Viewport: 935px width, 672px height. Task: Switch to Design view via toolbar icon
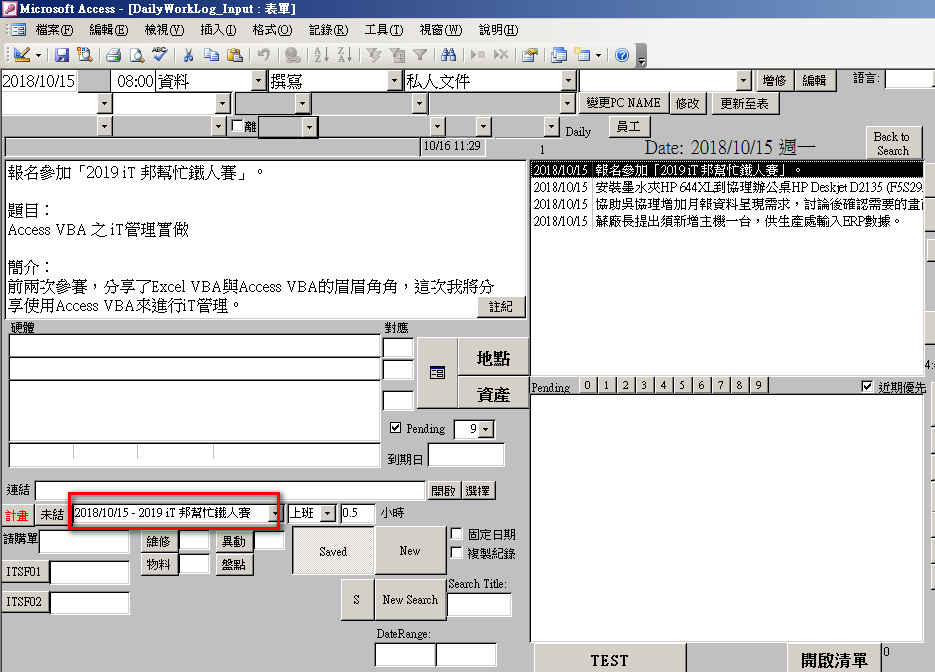[21, 55]
